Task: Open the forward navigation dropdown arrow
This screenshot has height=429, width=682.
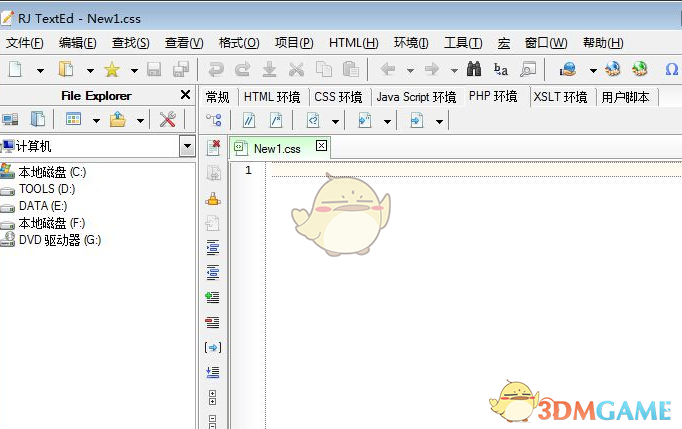Action: tap(454, 70)
